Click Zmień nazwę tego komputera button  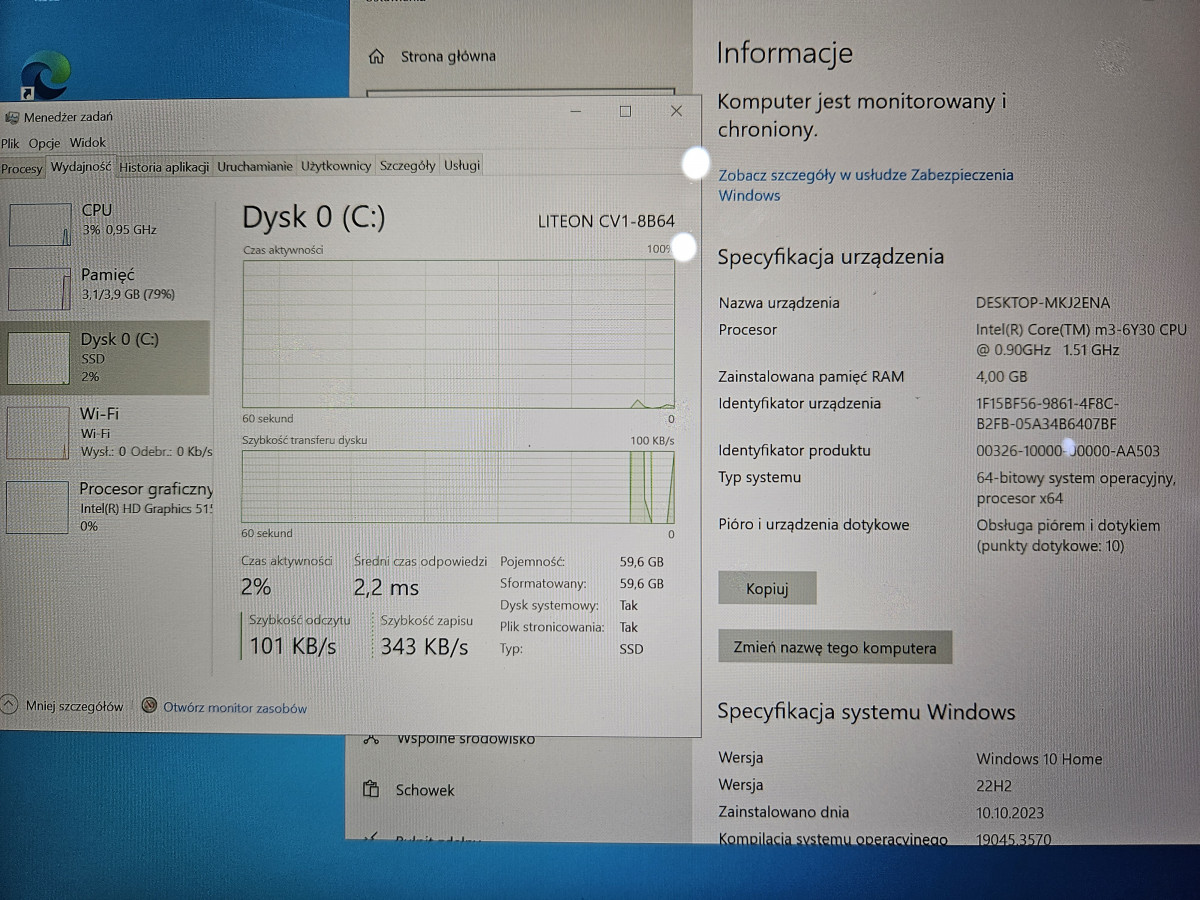835,648
